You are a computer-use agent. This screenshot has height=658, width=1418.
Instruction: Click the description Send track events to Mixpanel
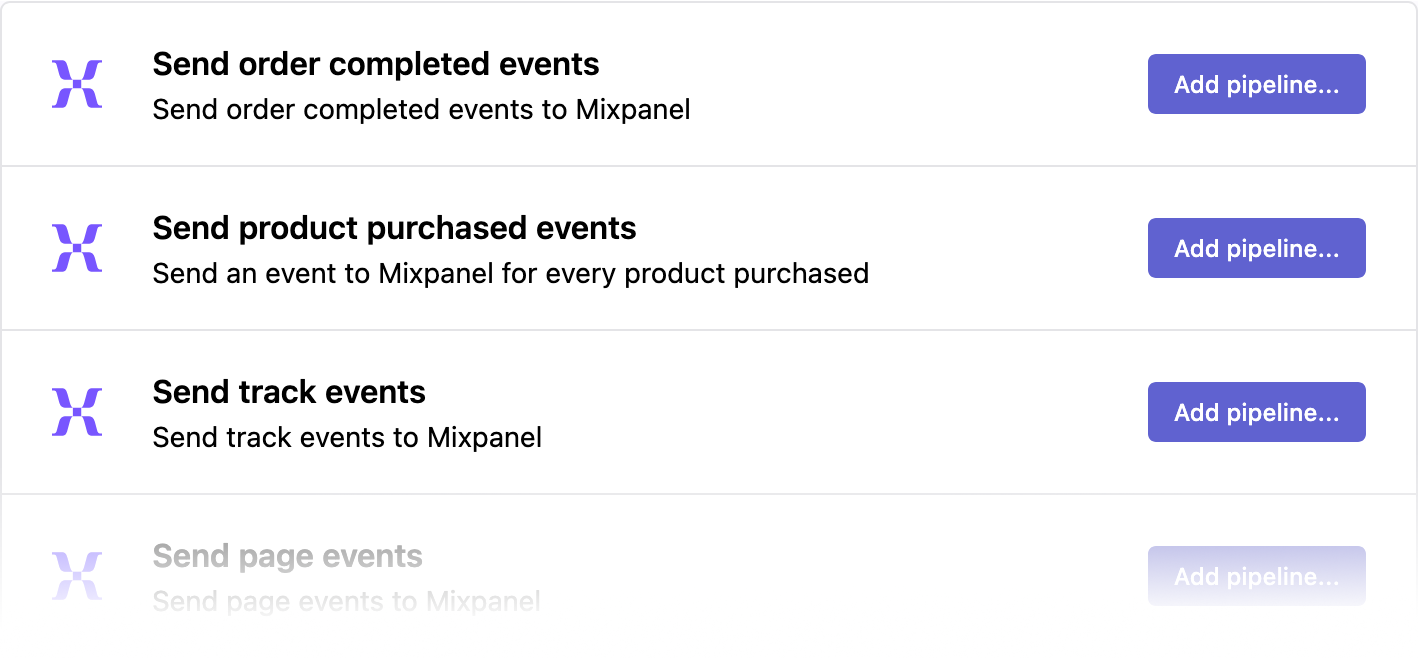point(346,437)
